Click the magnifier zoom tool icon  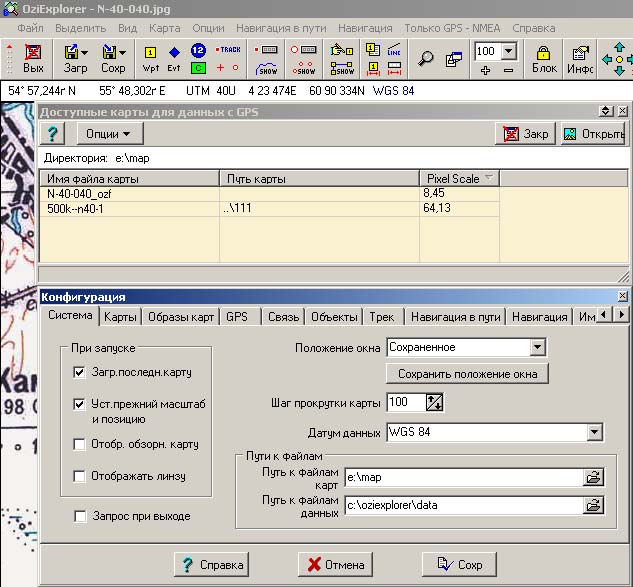(x=425, y=59)
